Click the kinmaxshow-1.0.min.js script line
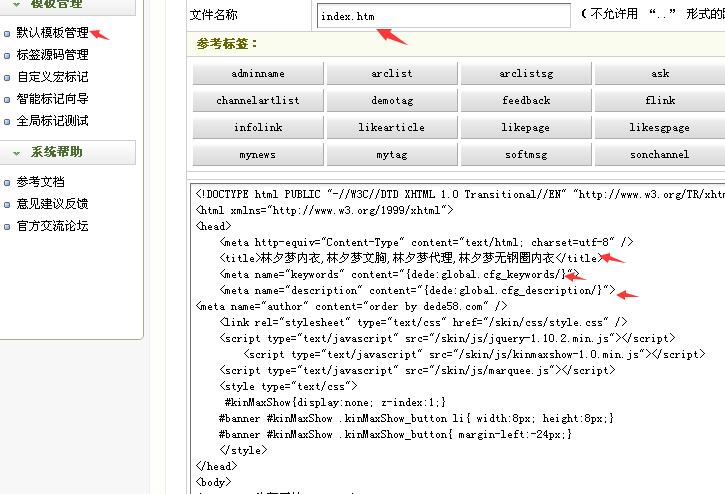725x494 pixels. [474, 354]
